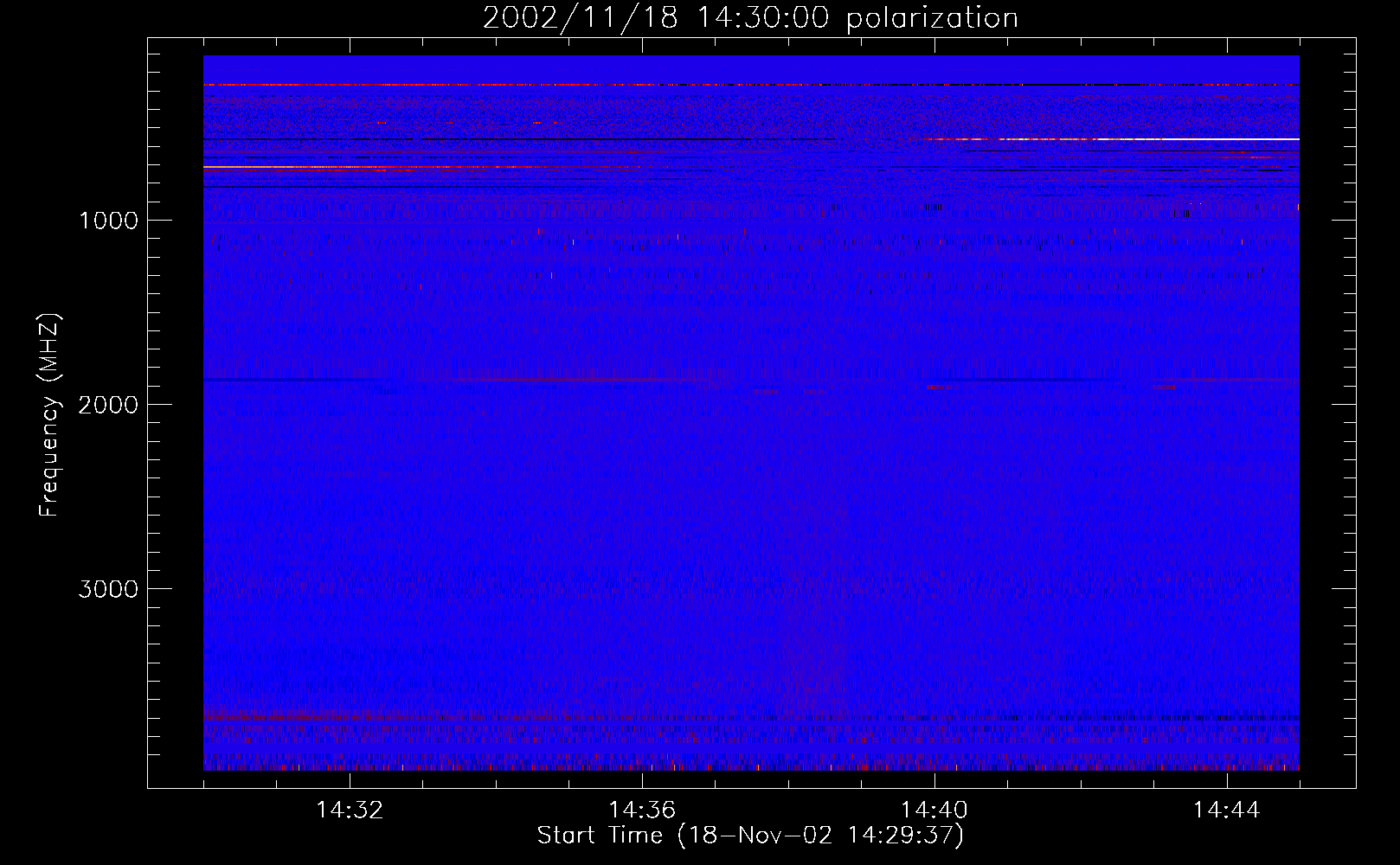Image resolution: width=1400 pixels, height=865 pixels.
Task: Click the 1000 frequency tick label
Action: click(x=108, y=221)
